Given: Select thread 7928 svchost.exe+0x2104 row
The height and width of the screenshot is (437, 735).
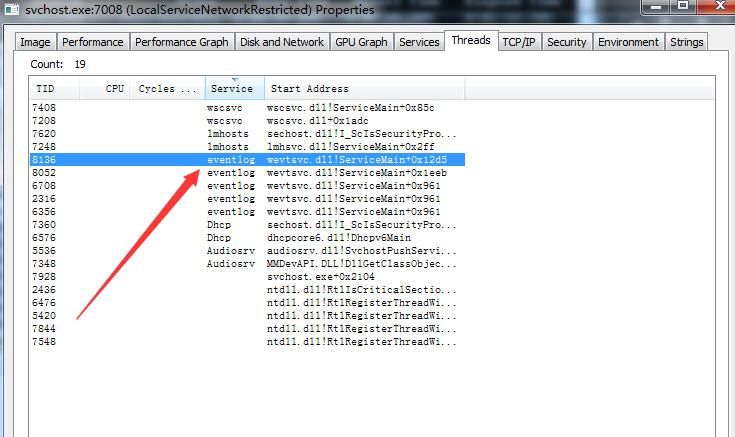Looking at the screenshot, I should coord(248,277).
